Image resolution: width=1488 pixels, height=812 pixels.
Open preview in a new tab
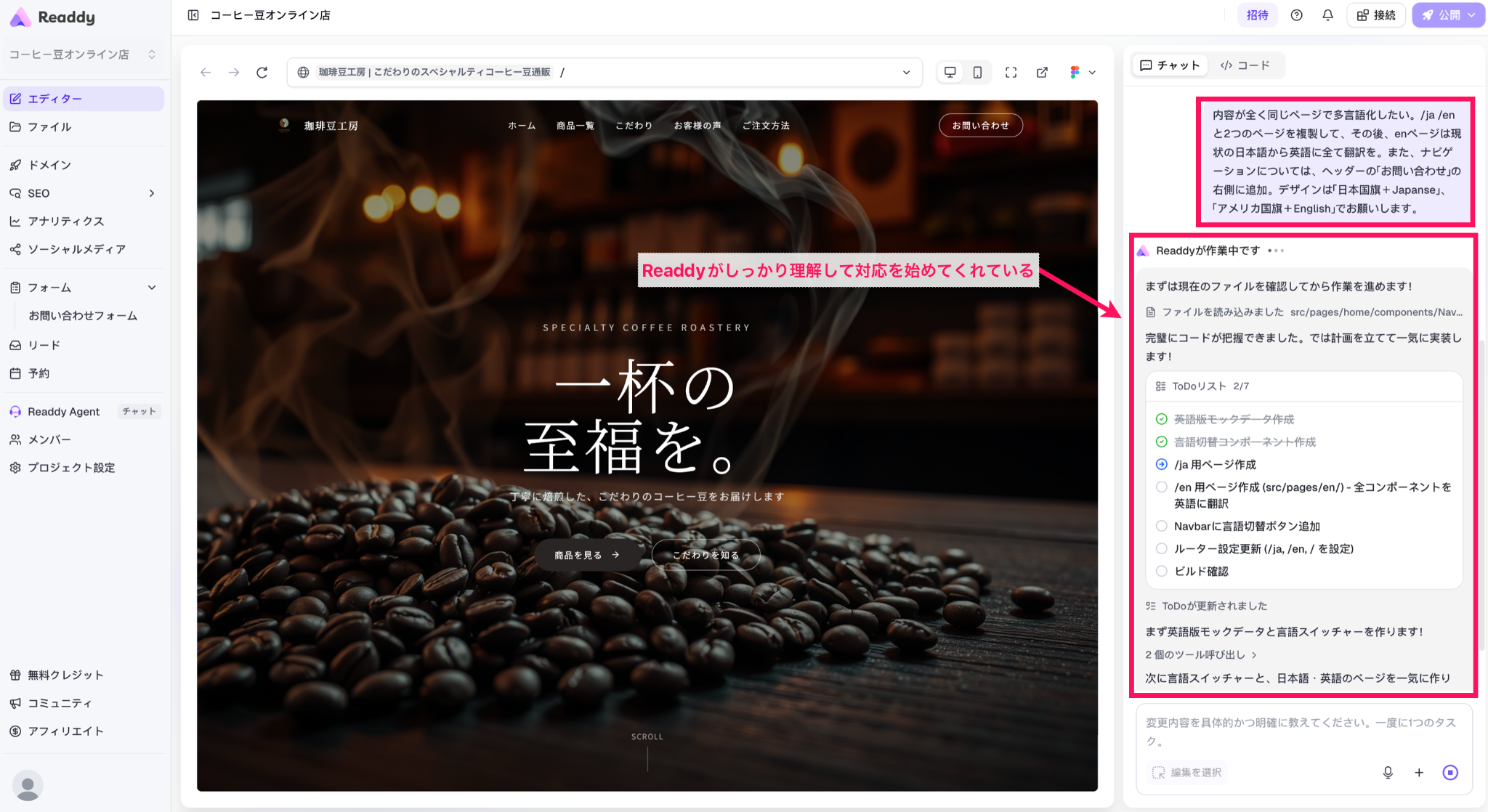(1042, 73)
